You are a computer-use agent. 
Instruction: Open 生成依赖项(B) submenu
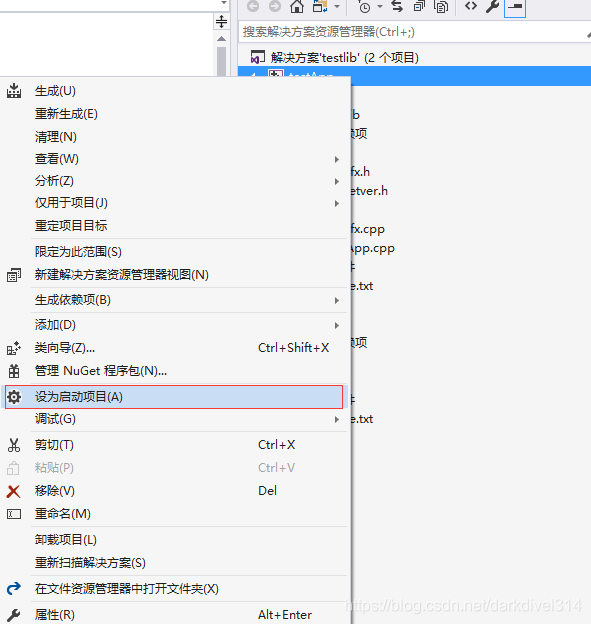pyautogui.click(x=175, y=300)
